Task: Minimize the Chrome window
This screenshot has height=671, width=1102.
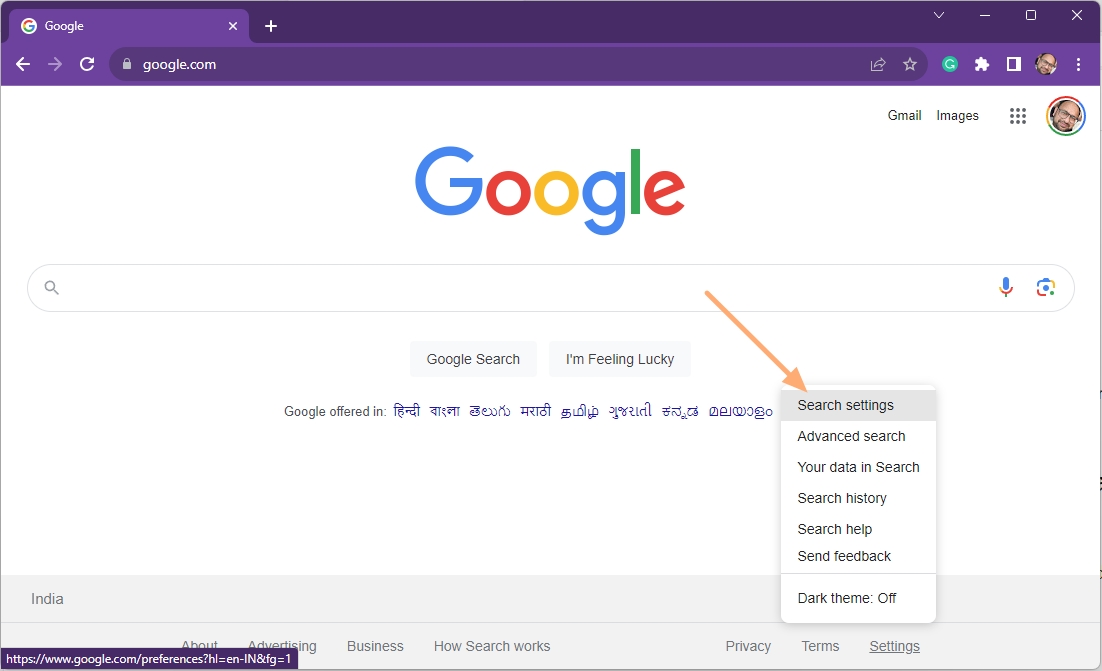Action: click(x=985, y=15)
